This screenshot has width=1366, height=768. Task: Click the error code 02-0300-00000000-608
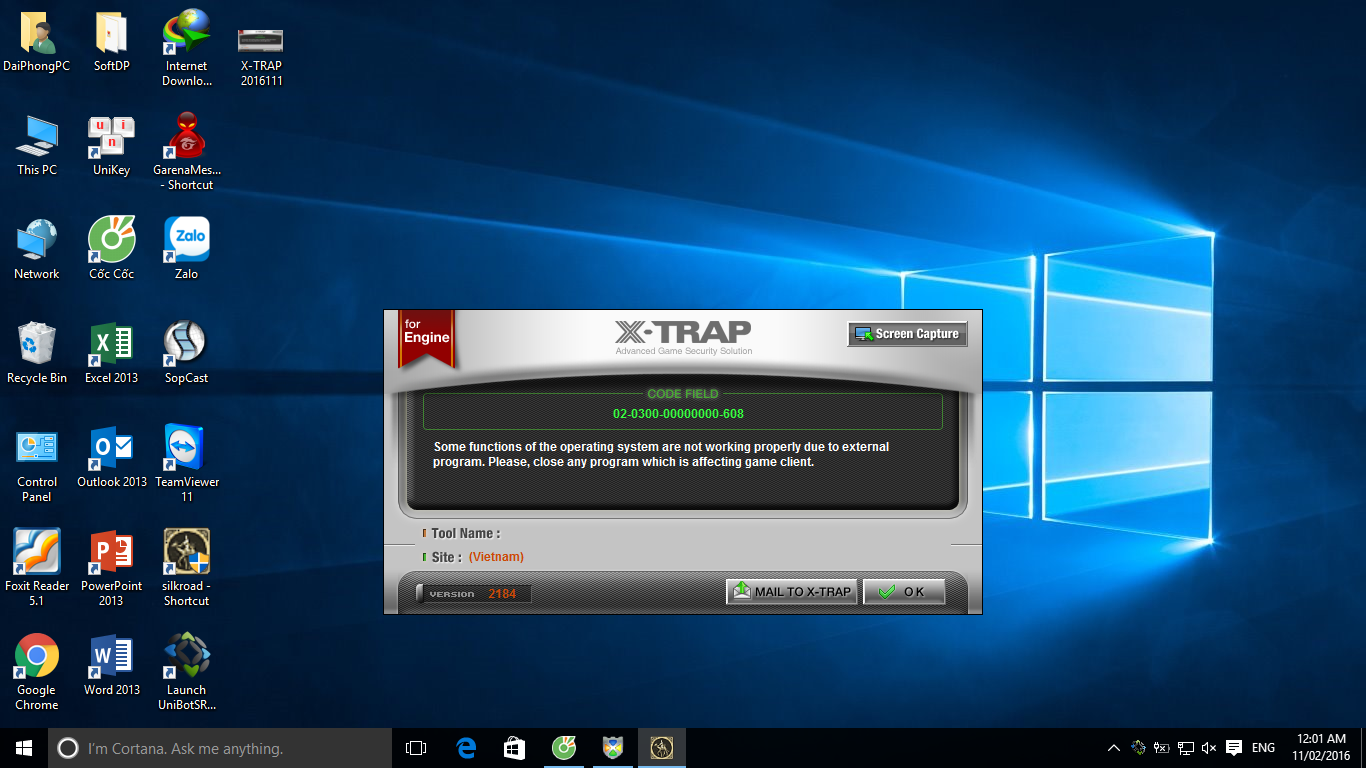click(678, 414)
